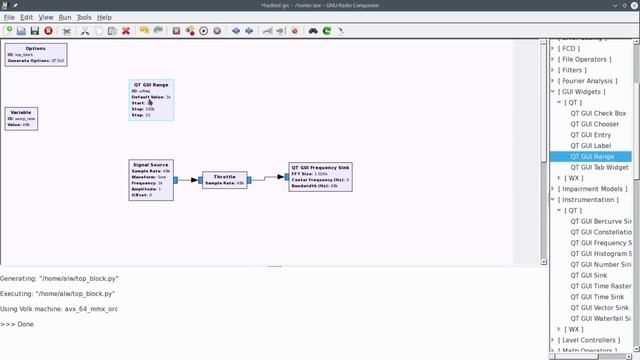Create a new flow graph
640x360 pixels.
(8, 31)
